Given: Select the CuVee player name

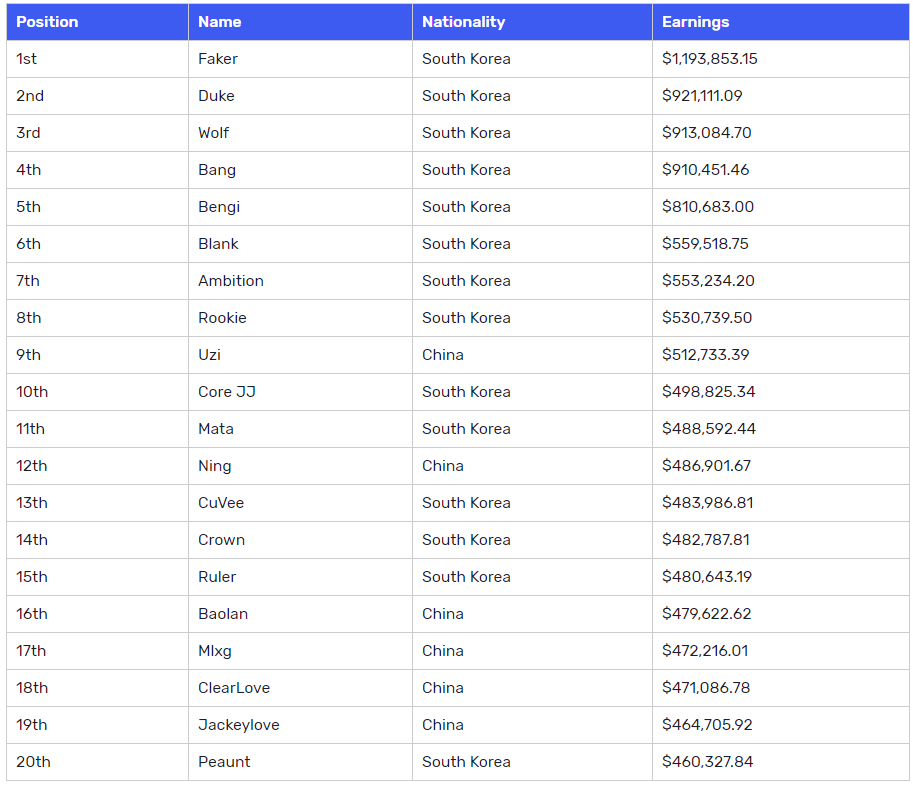Looking at the screenshot, I should 221,503.
